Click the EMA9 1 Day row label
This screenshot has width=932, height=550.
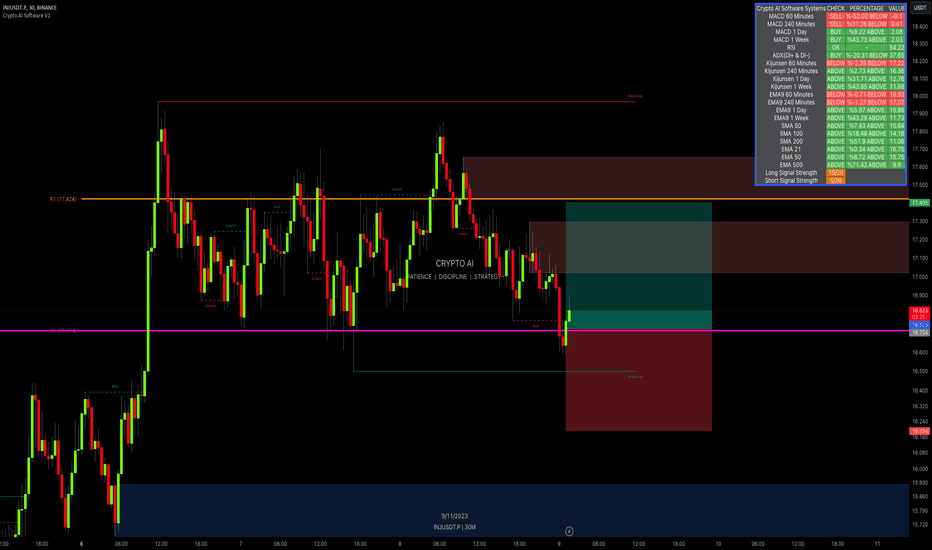click(791, 110)
